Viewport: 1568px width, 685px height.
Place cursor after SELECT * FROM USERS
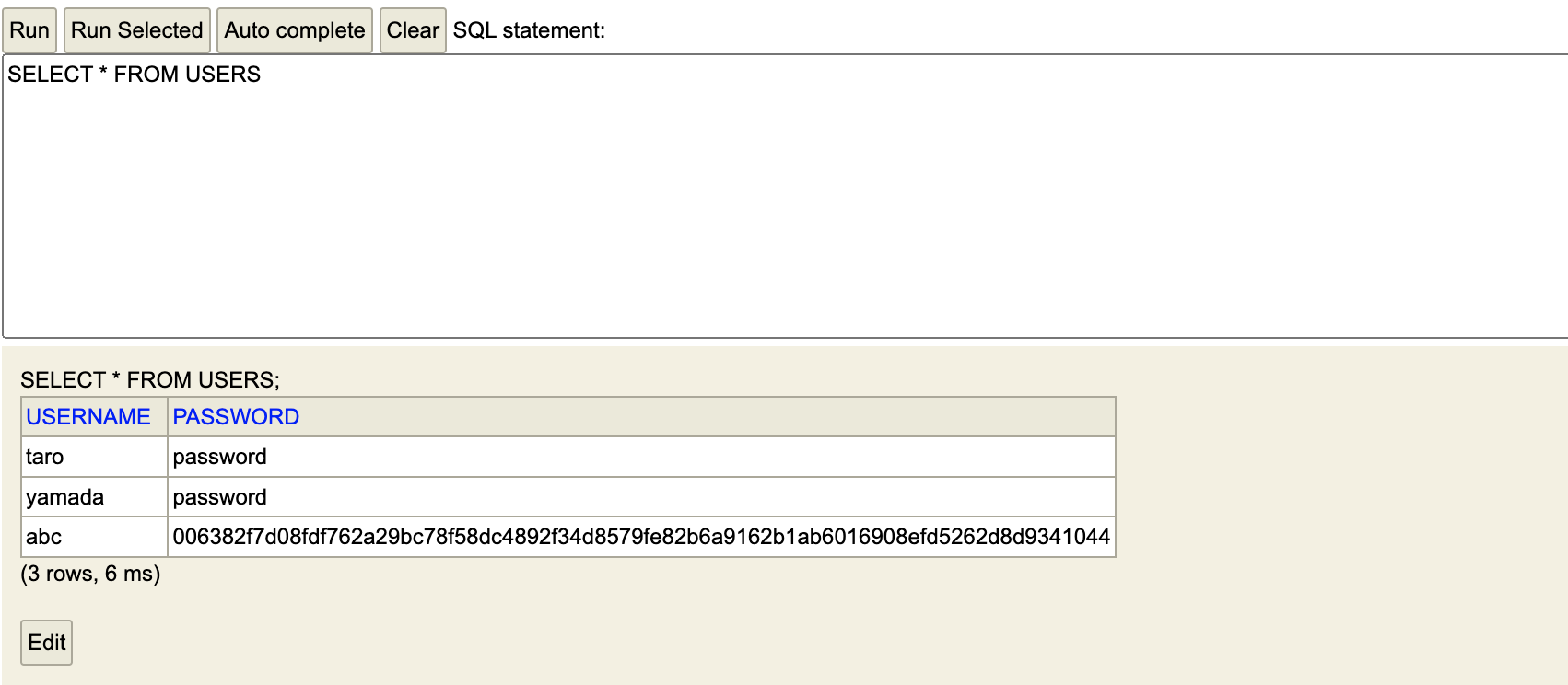pos(261,74)
